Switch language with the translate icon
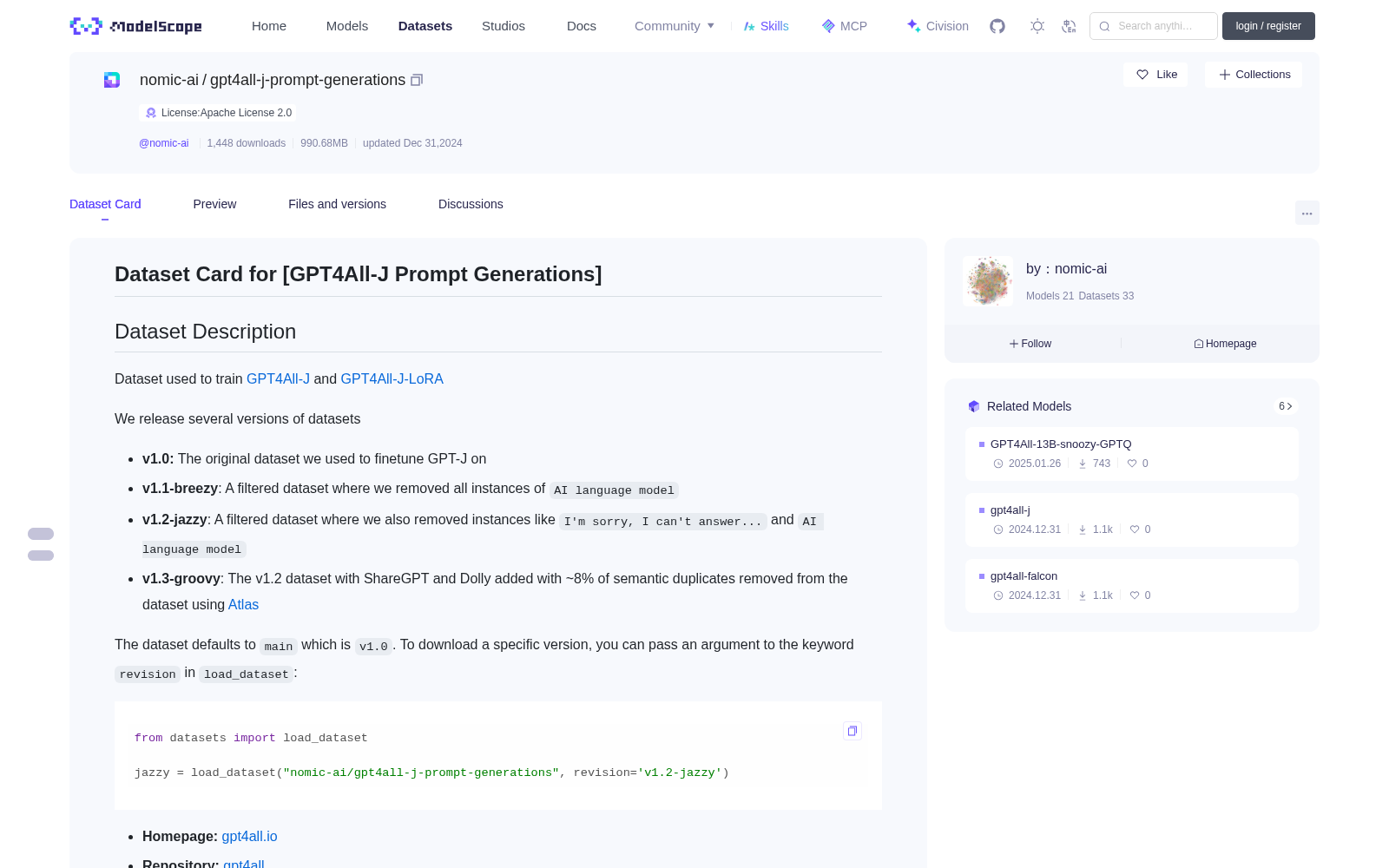 point(1070,26)
